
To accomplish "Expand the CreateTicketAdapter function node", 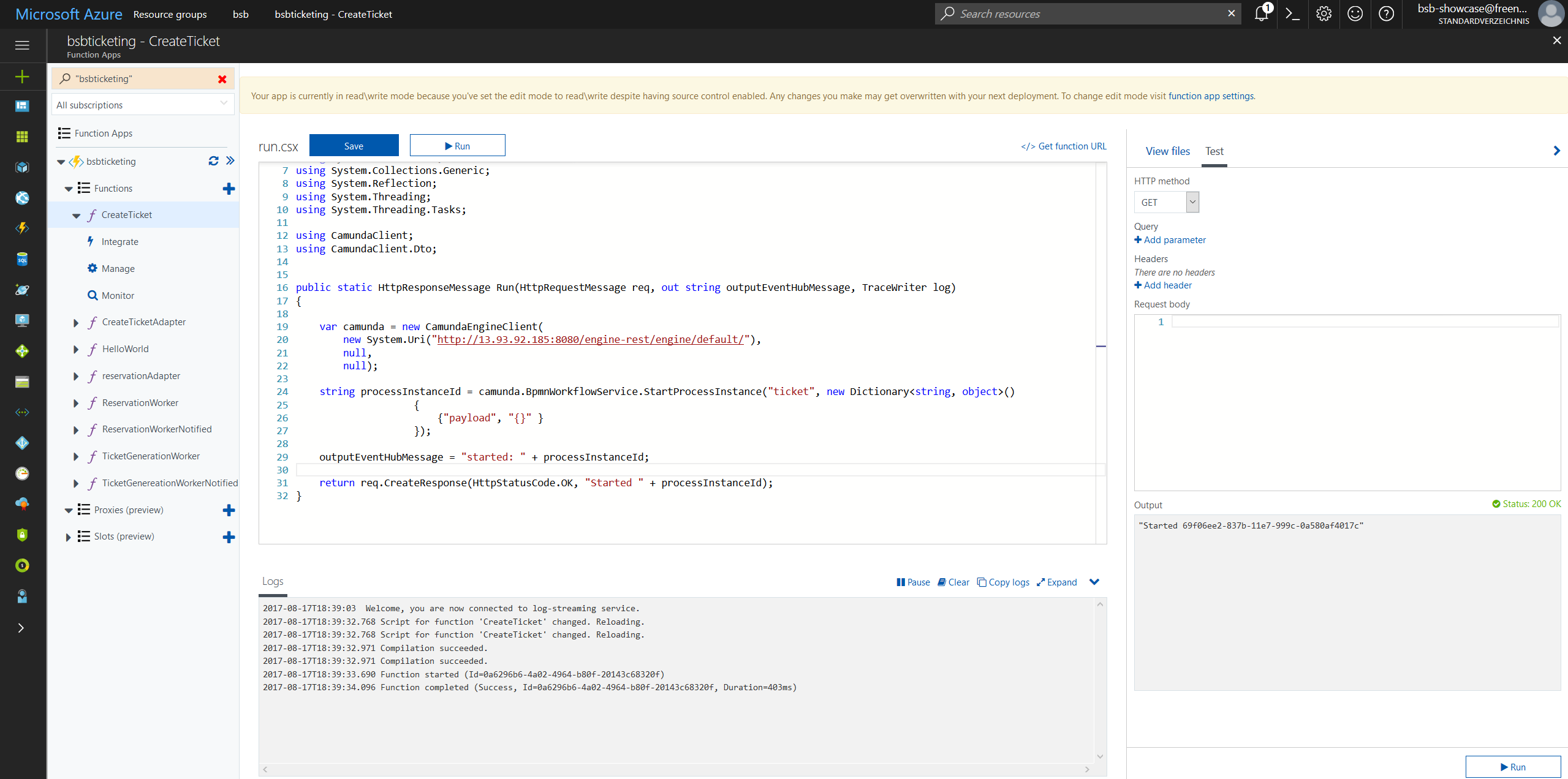I will click(76, 323).
